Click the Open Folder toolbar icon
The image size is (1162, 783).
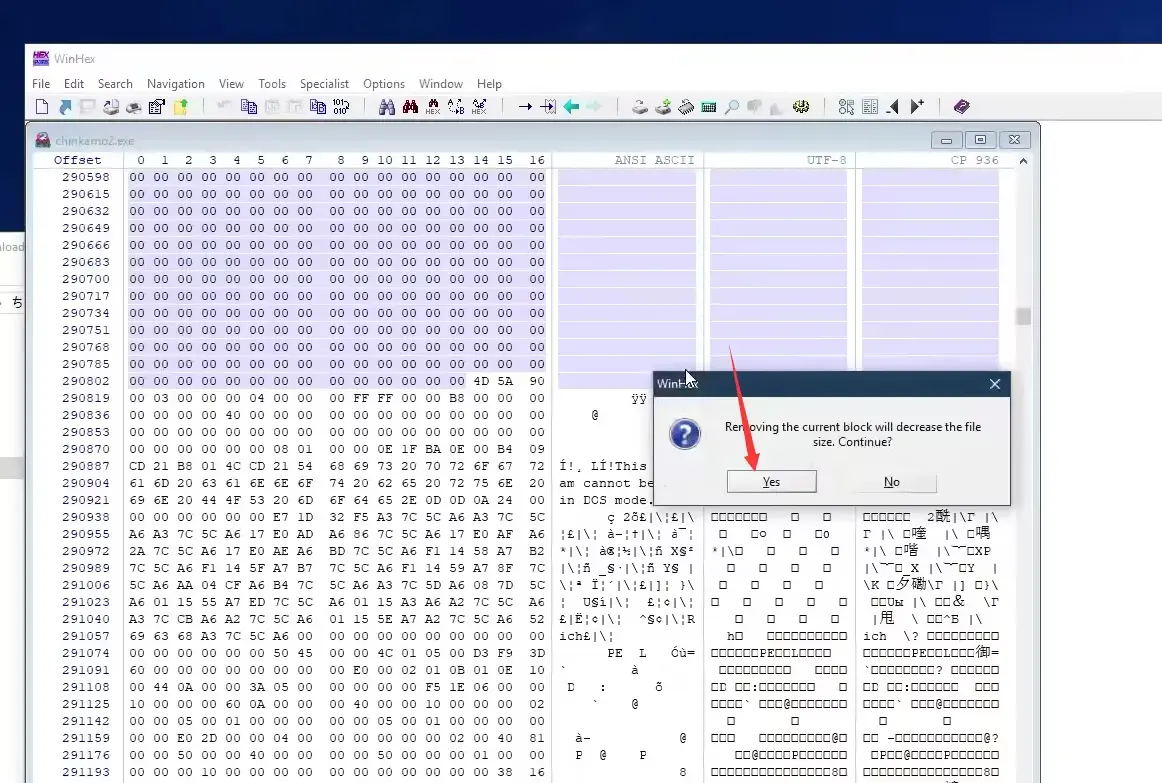[x=180, y=107]
